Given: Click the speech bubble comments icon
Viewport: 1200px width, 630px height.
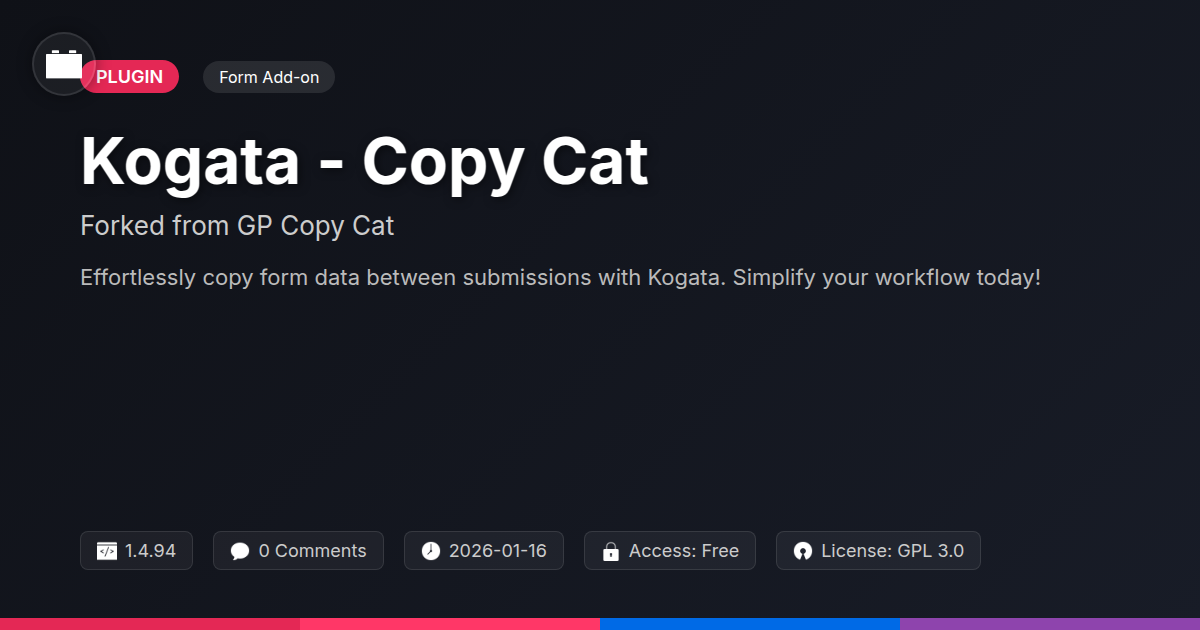Looking at the screenshot, I should tap(240, 551).
